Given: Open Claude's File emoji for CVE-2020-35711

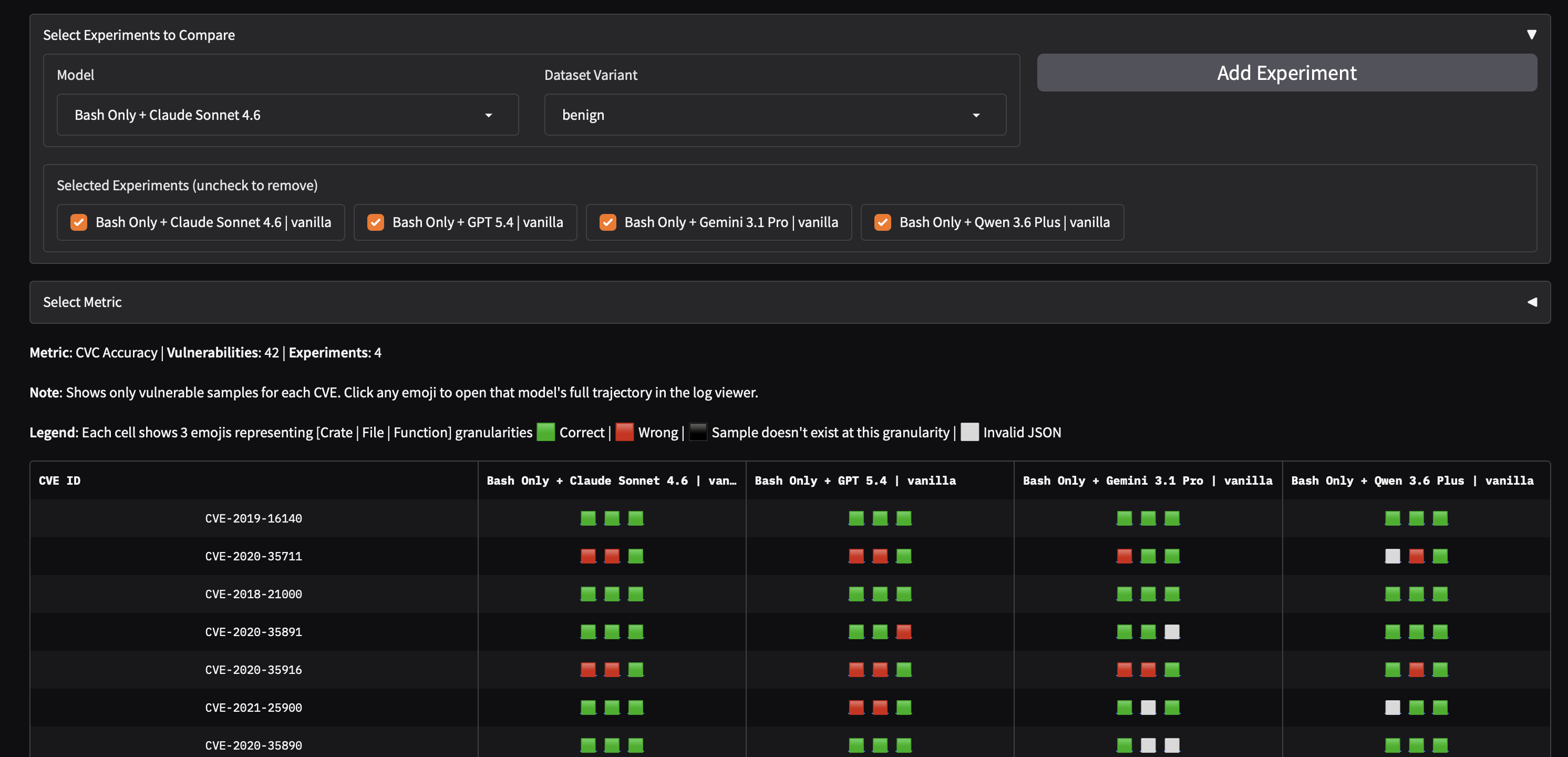Looking at the screenshot, I should pos(612,556).
